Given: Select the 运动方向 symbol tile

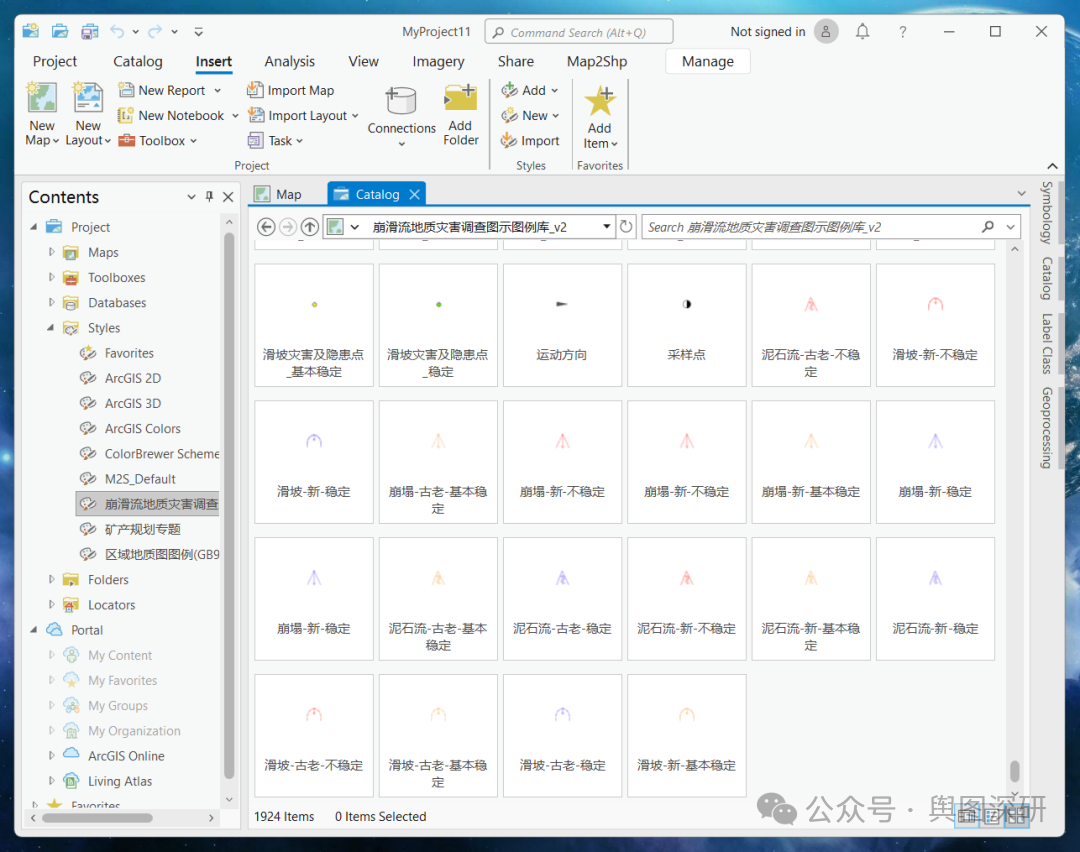Looking at the screenshot, I should 562,325.
